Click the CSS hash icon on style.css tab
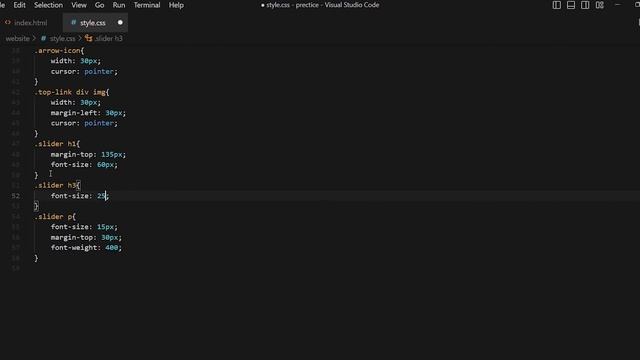 click(73, 22)
